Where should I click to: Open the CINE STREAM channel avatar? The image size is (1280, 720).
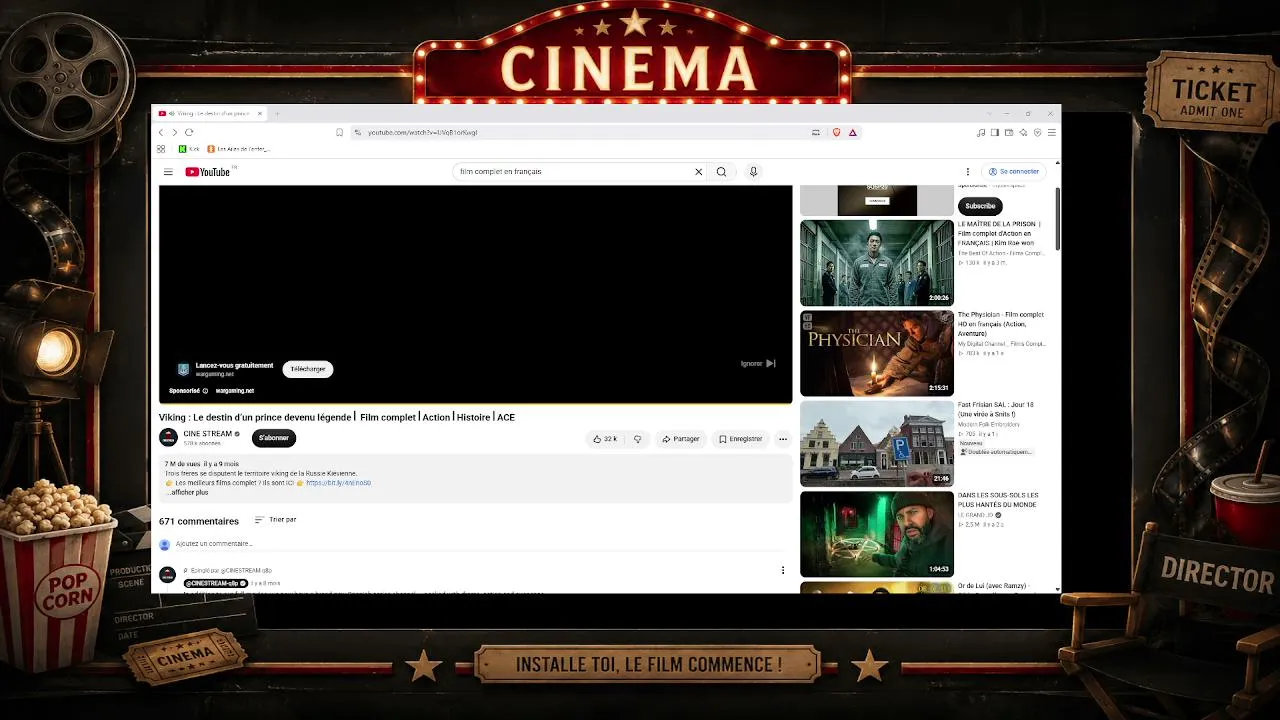[168, 438]
